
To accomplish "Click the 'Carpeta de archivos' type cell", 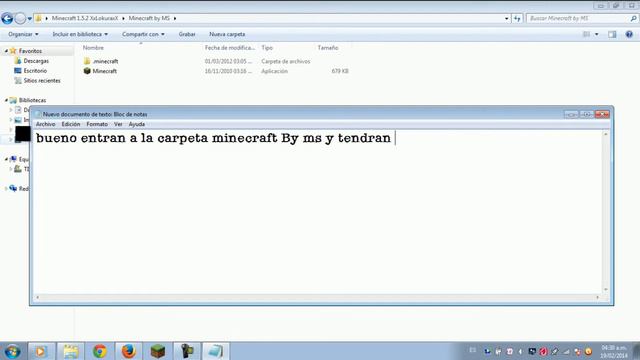I will 286,61.
